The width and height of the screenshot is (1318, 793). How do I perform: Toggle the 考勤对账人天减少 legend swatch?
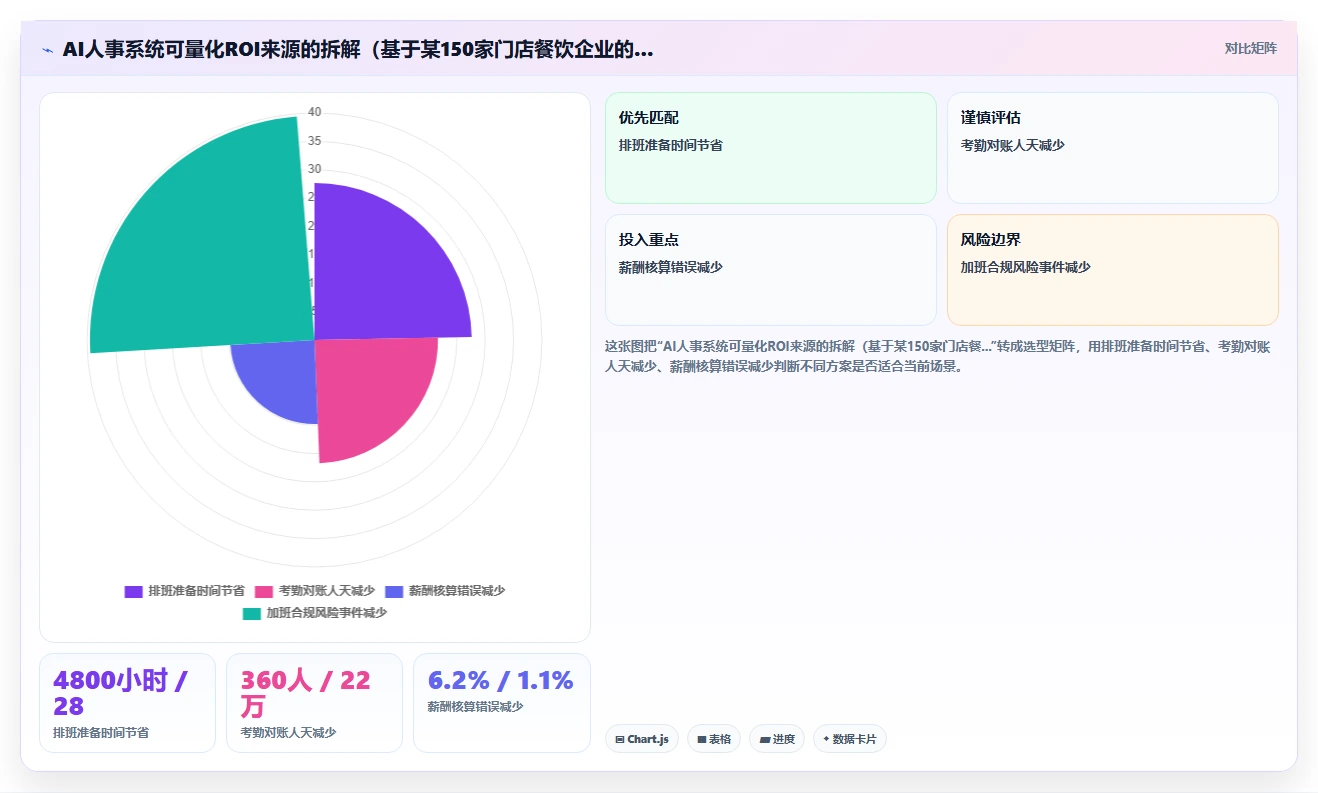264,591
